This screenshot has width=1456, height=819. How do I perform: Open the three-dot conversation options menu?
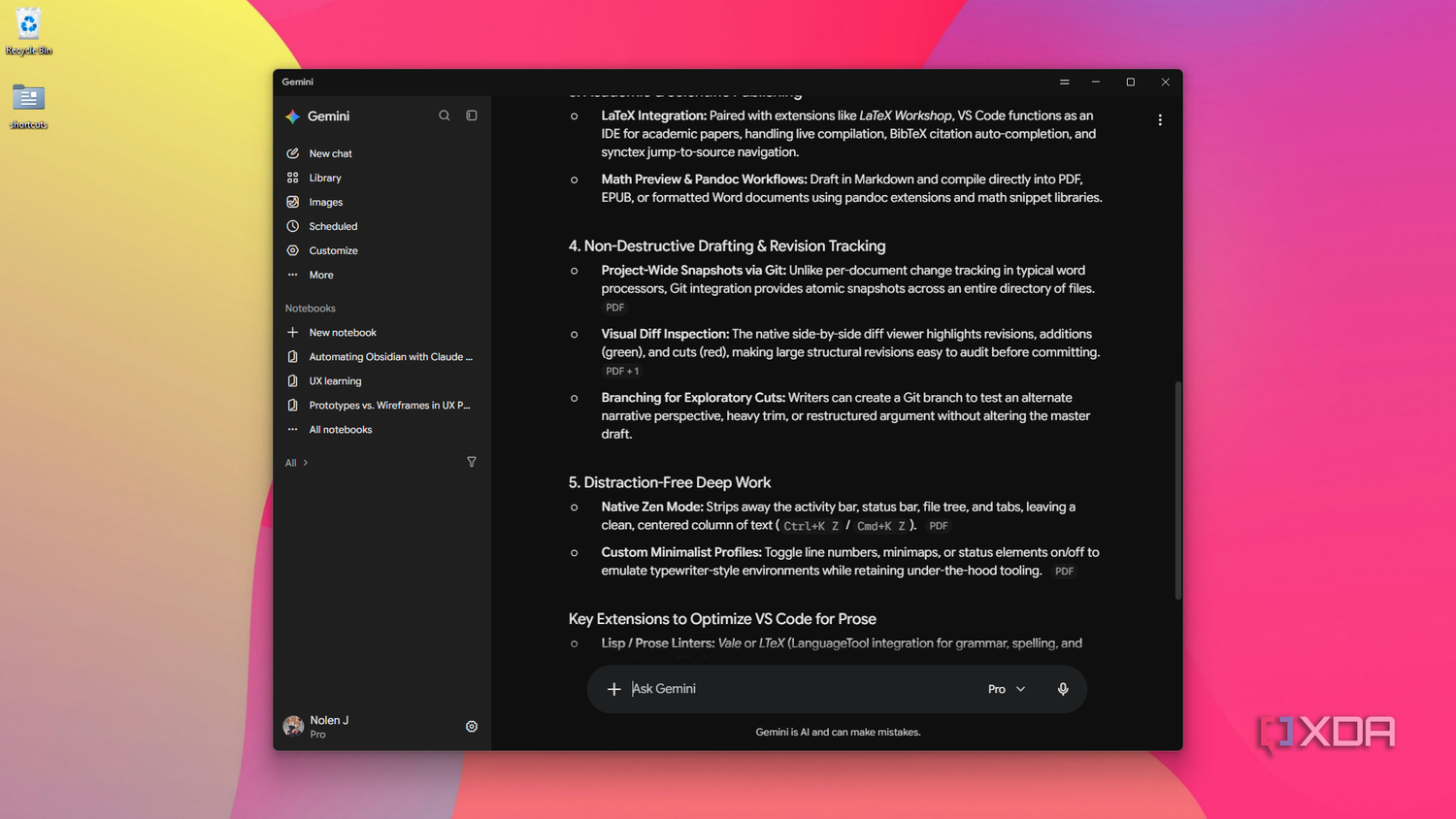[1160, 120]
